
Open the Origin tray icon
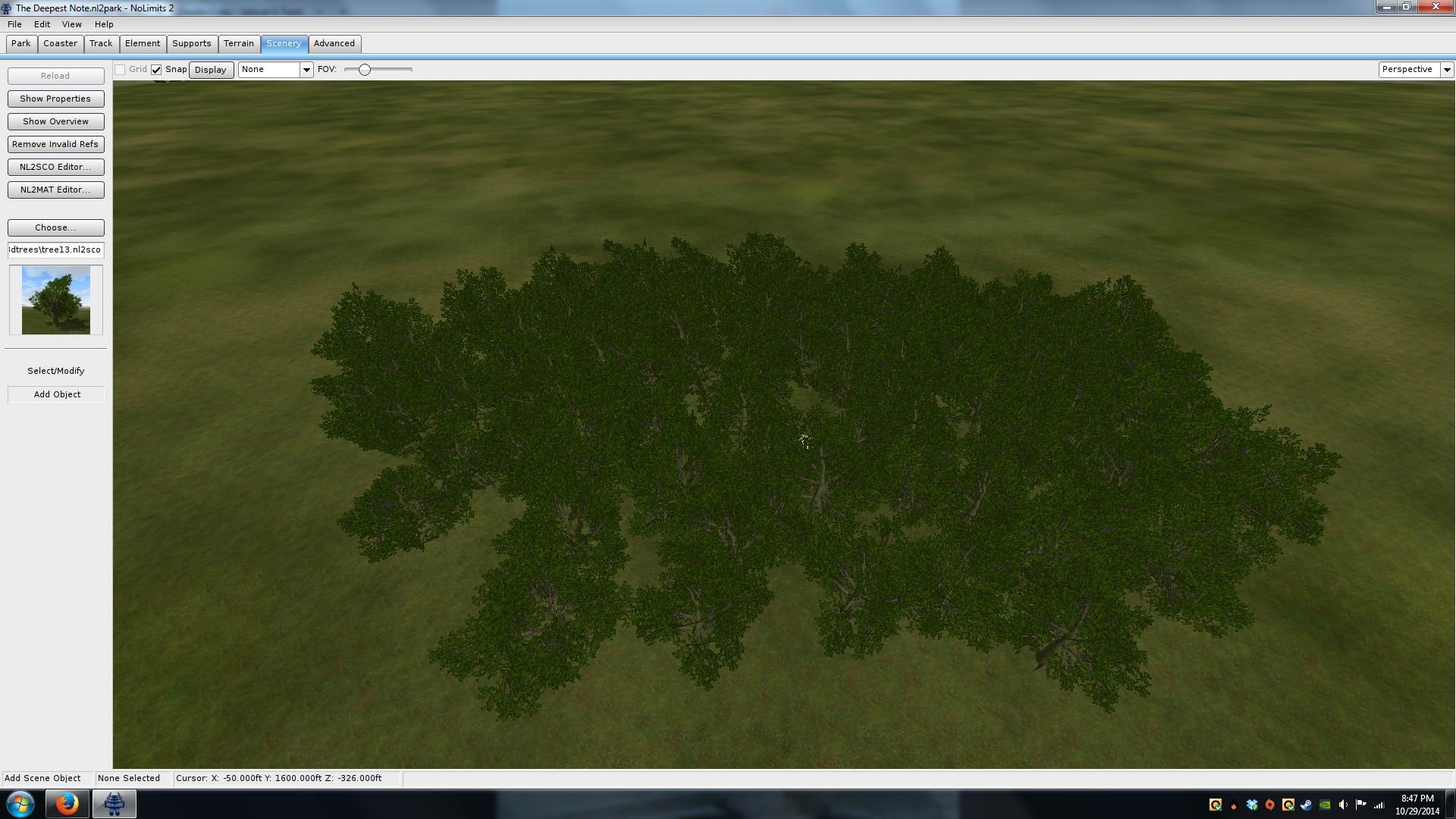(x=1270, y=805)
